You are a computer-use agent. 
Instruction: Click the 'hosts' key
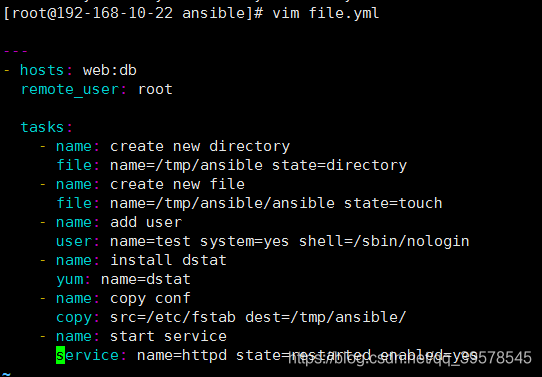click(x=42, y=70)
